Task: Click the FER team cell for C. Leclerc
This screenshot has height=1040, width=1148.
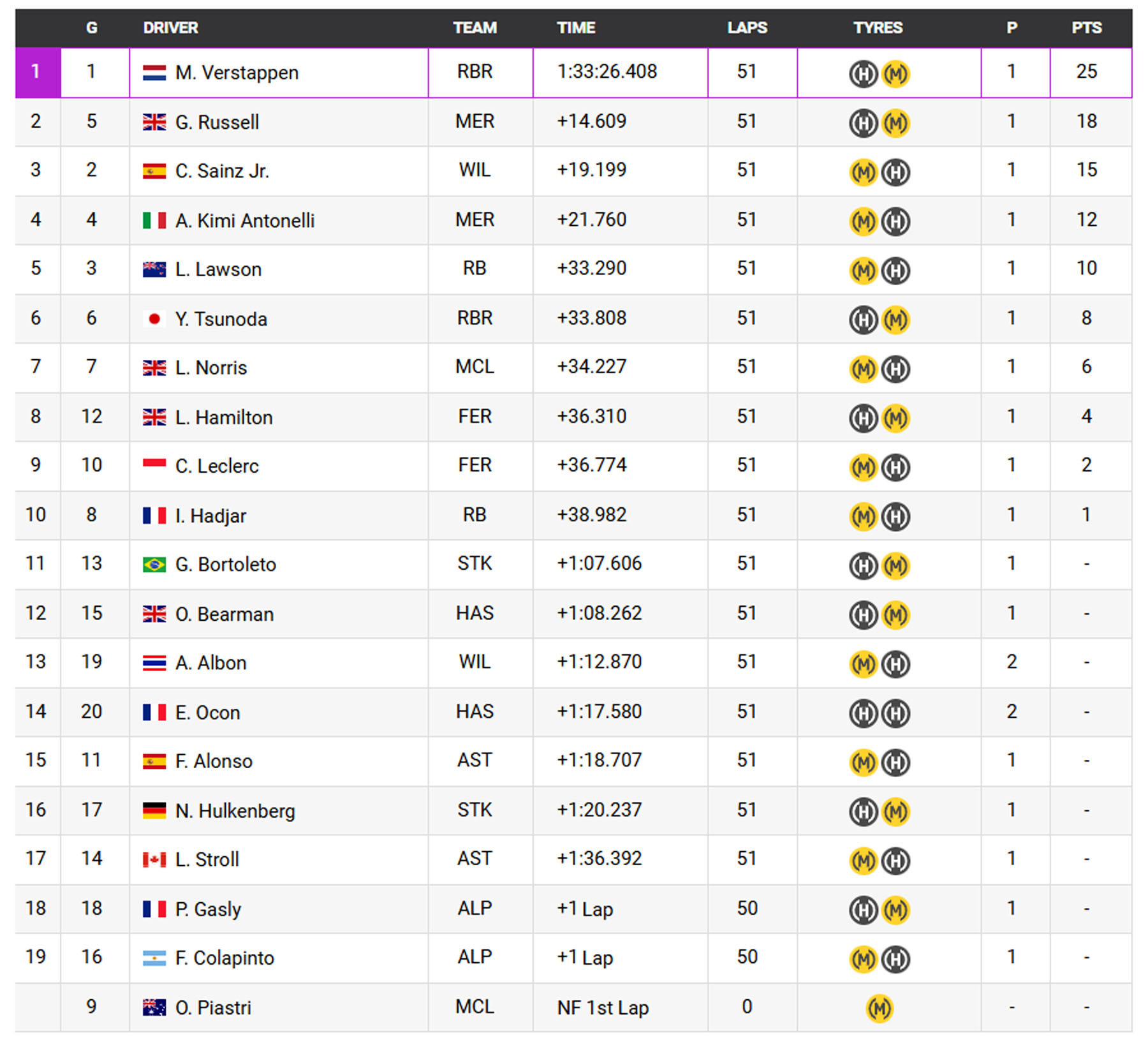Action: point(475,465)
